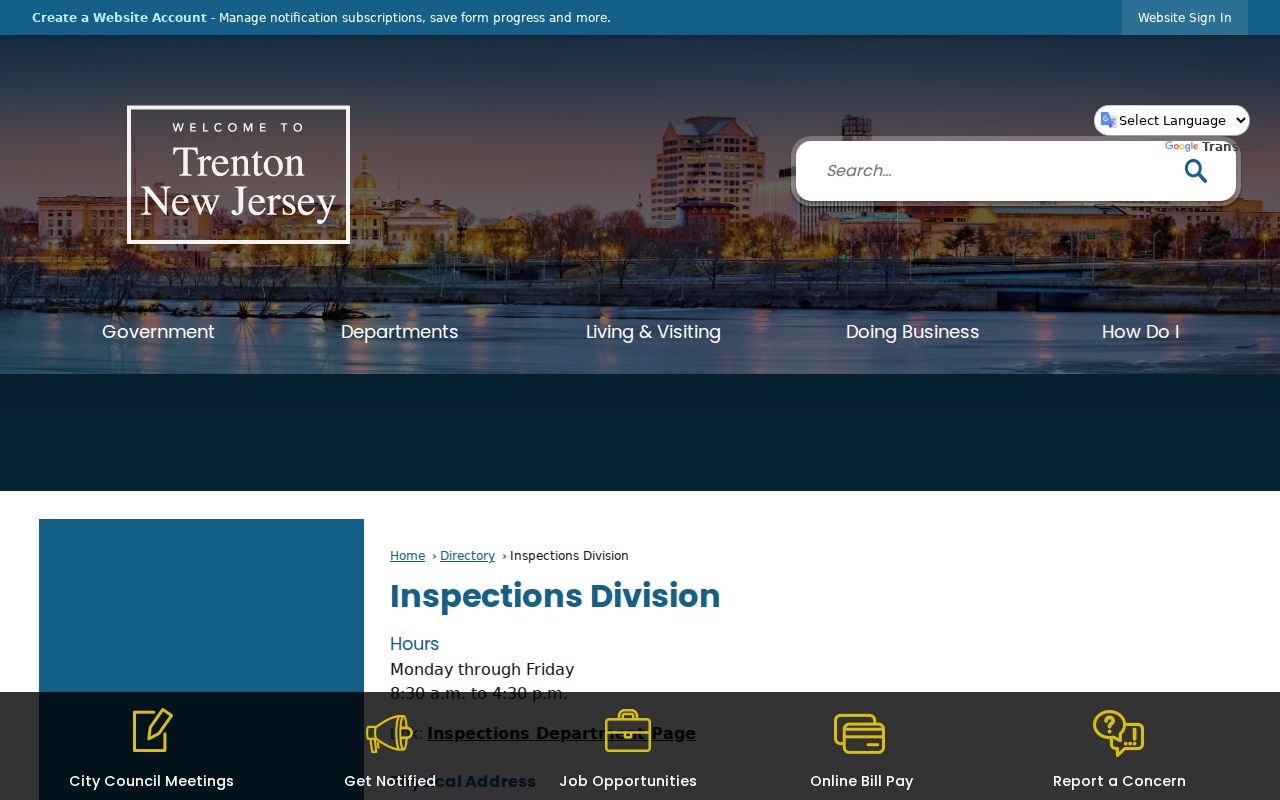Click Create a Website Account link
This screenshot has width=1280, height=800.
[119, 18]
